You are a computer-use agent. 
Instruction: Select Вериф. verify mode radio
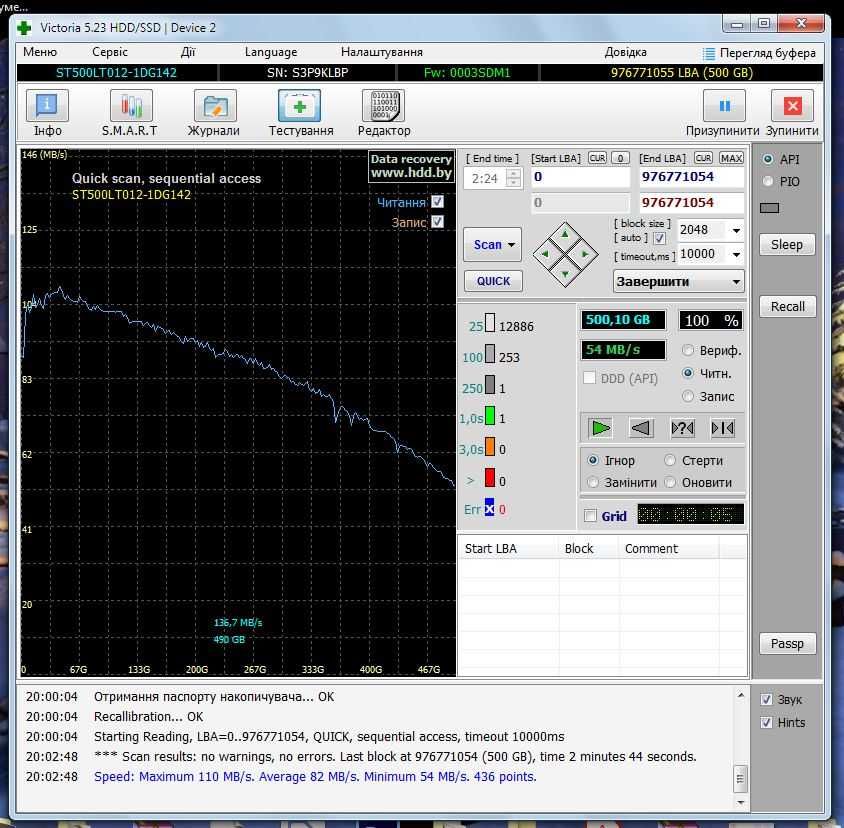tap(688, 350)
